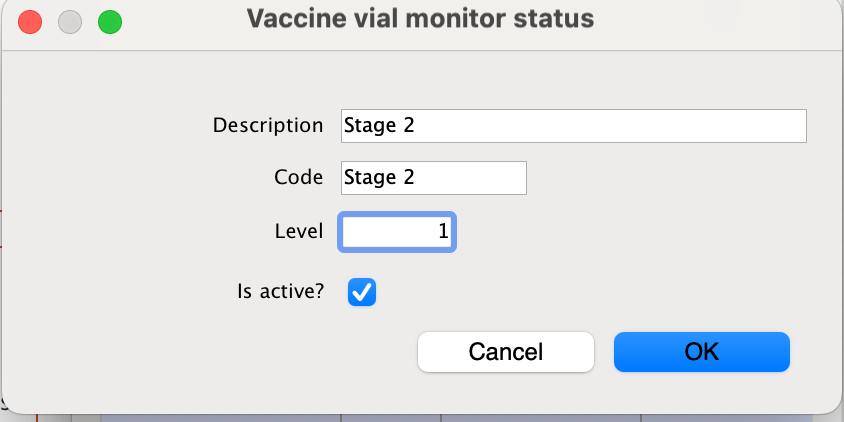The width and height of the screenshot is (844, 422).
Task: Focus the Level number field
Action: (397, 232)
